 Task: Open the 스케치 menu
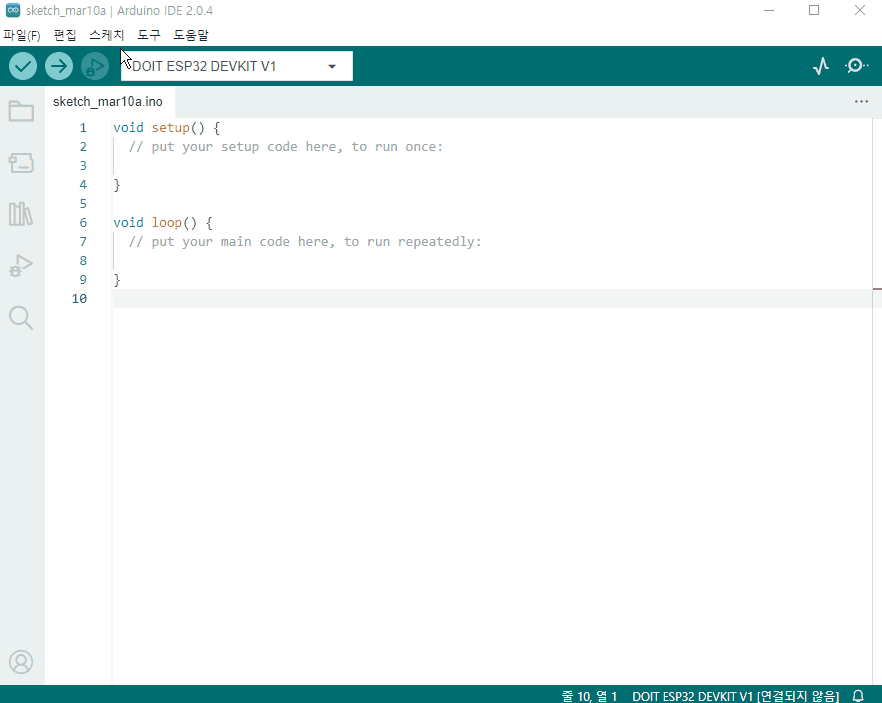(106, 35)
